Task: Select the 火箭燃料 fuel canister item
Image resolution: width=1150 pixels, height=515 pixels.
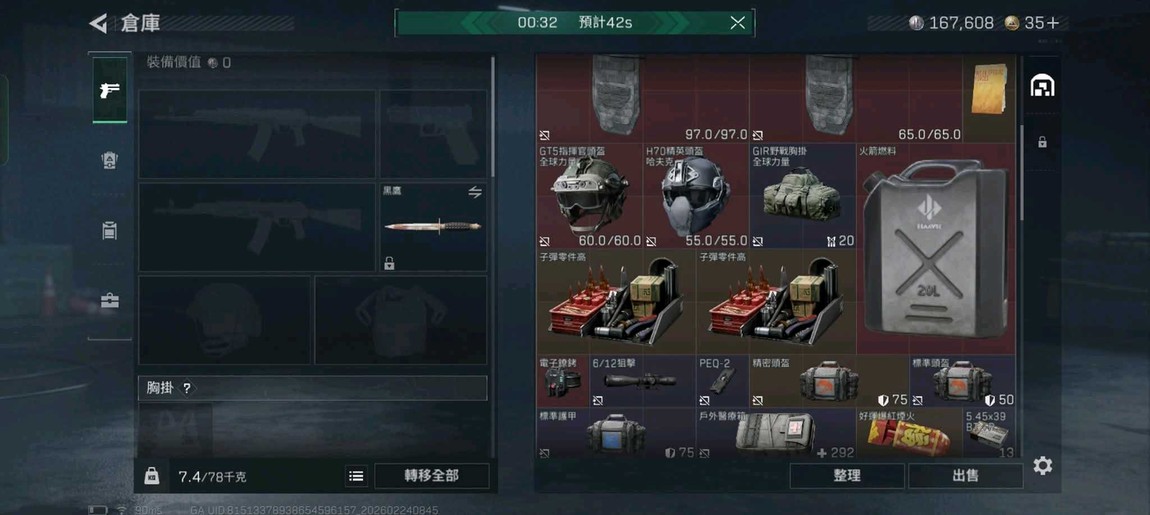Action: [936, 249]
